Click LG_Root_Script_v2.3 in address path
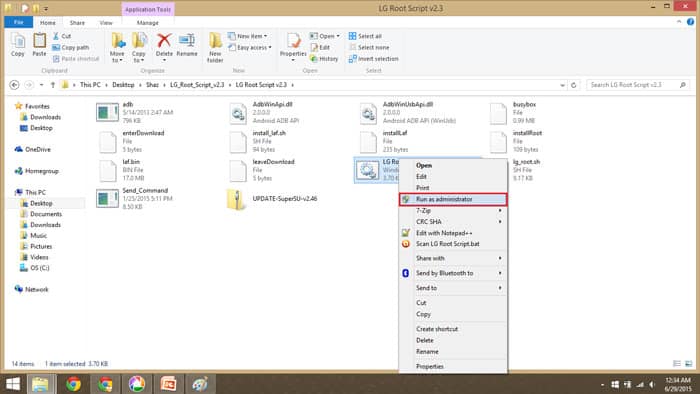 [x=197, y=85]
